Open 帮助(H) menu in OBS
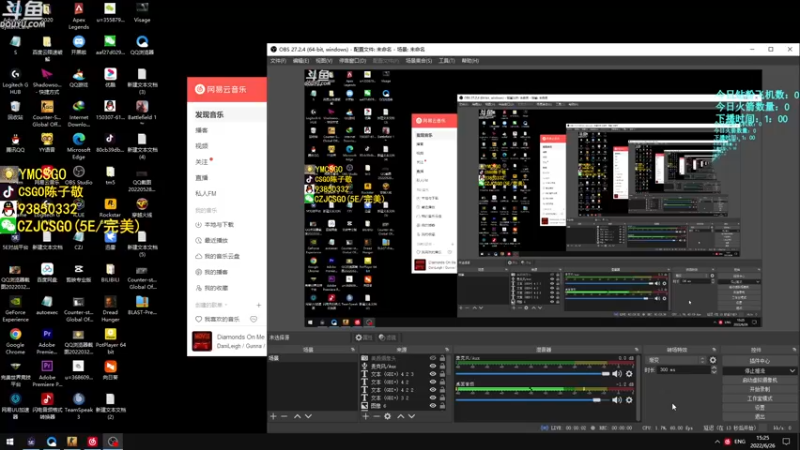Image resolution: width=800 pixels, height=450 pixels. pyautogui.click(x=470, y=61)
